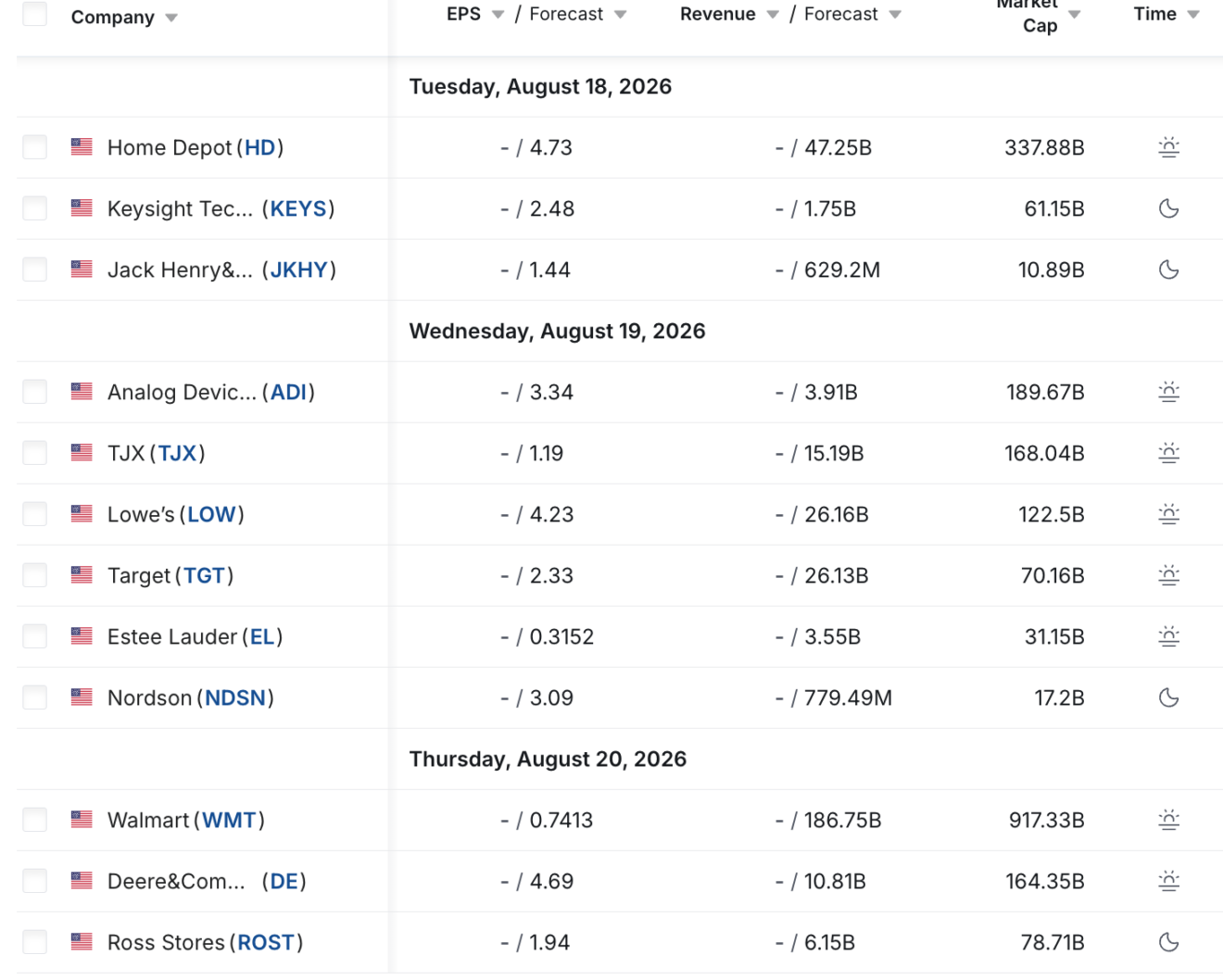Click the Revenue column header
The height and width of the screenshot is (980, 1223).
point(717,14)
